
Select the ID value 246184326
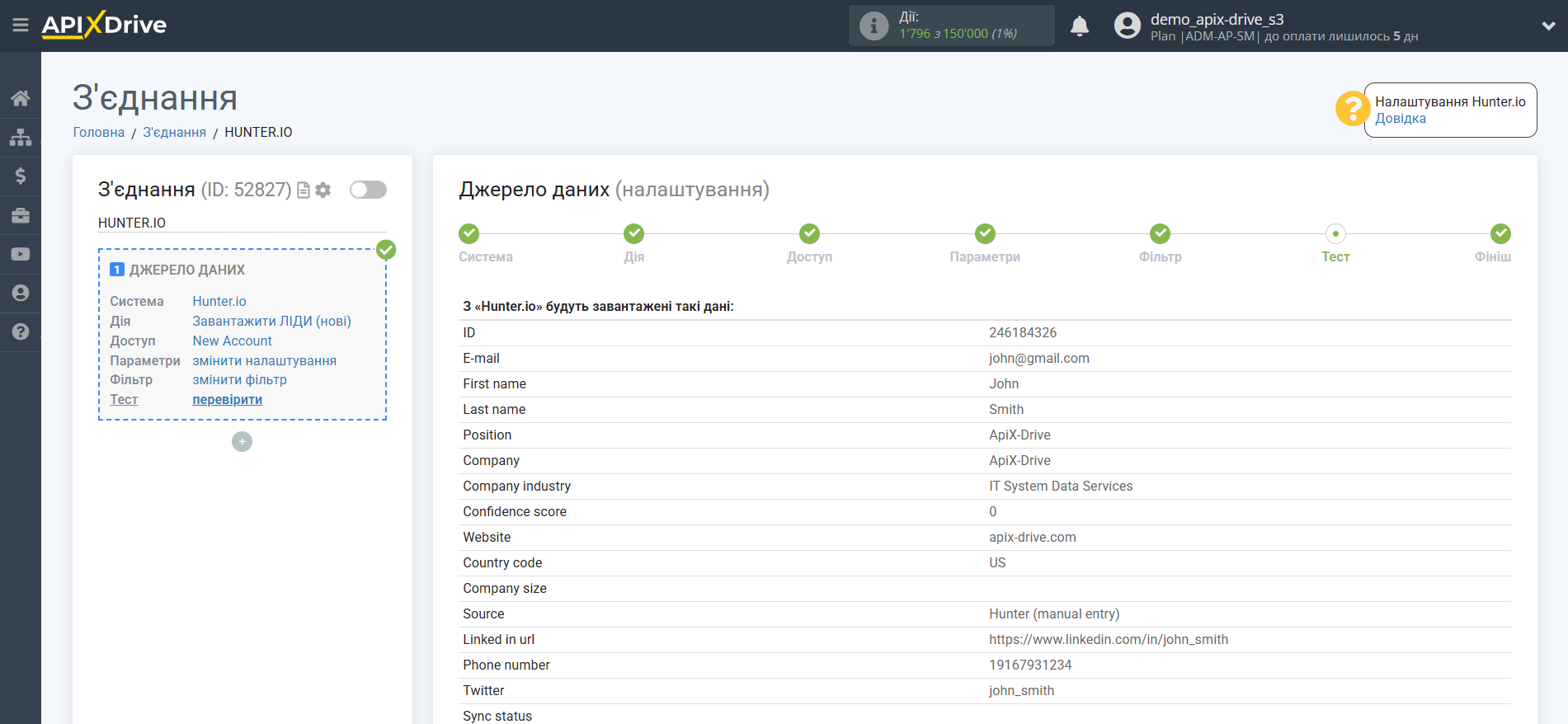pyautogui.click(x=1023, y=332)
